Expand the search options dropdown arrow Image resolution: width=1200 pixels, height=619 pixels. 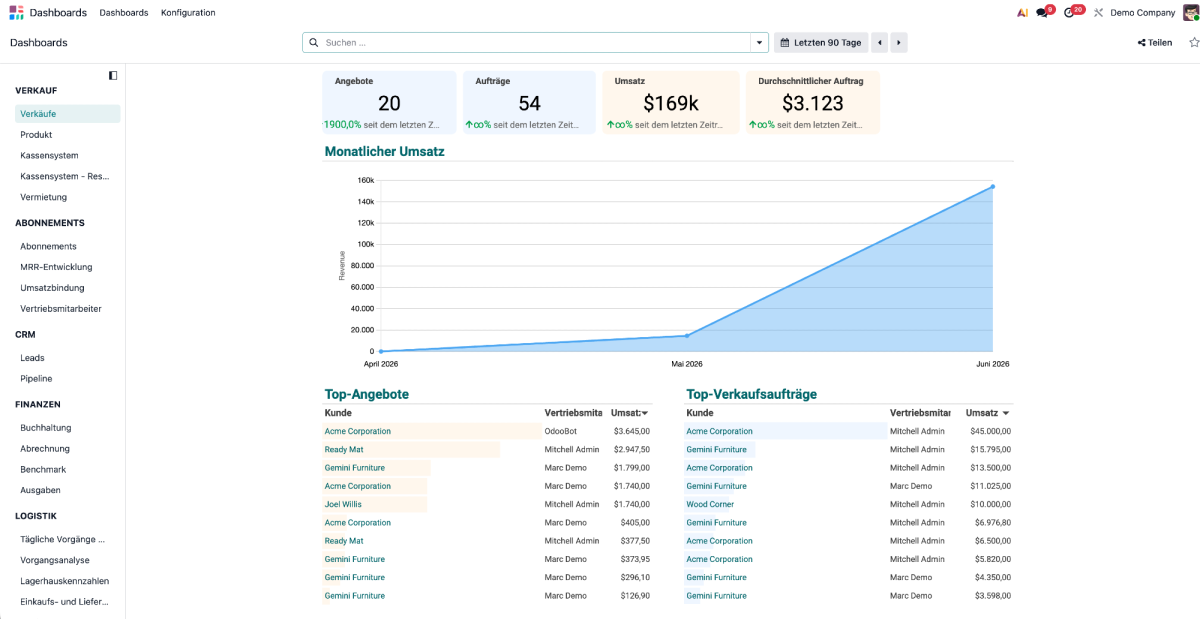[760, 43]
